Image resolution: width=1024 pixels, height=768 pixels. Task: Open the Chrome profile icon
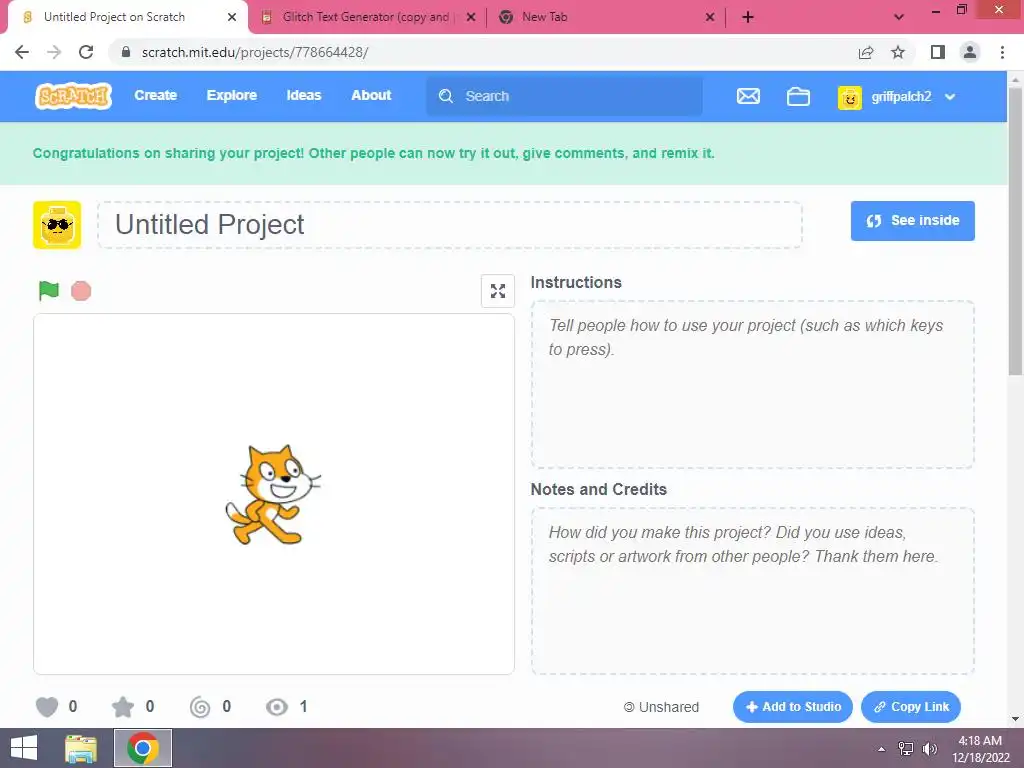click(970, 52)
